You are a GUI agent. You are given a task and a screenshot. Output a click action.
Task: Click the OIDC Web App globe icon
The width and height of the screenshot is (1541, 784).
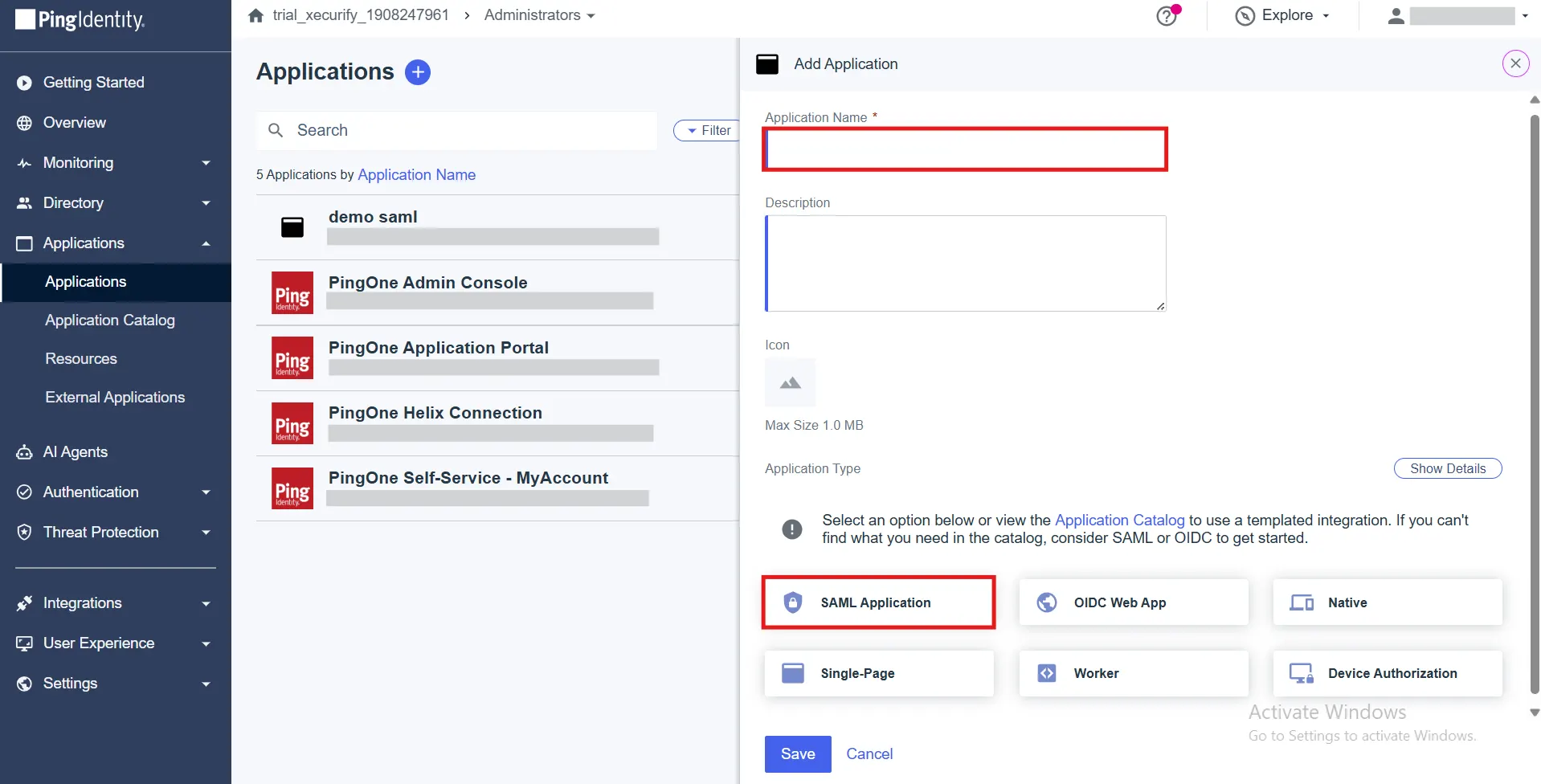tap(1047, 602)
